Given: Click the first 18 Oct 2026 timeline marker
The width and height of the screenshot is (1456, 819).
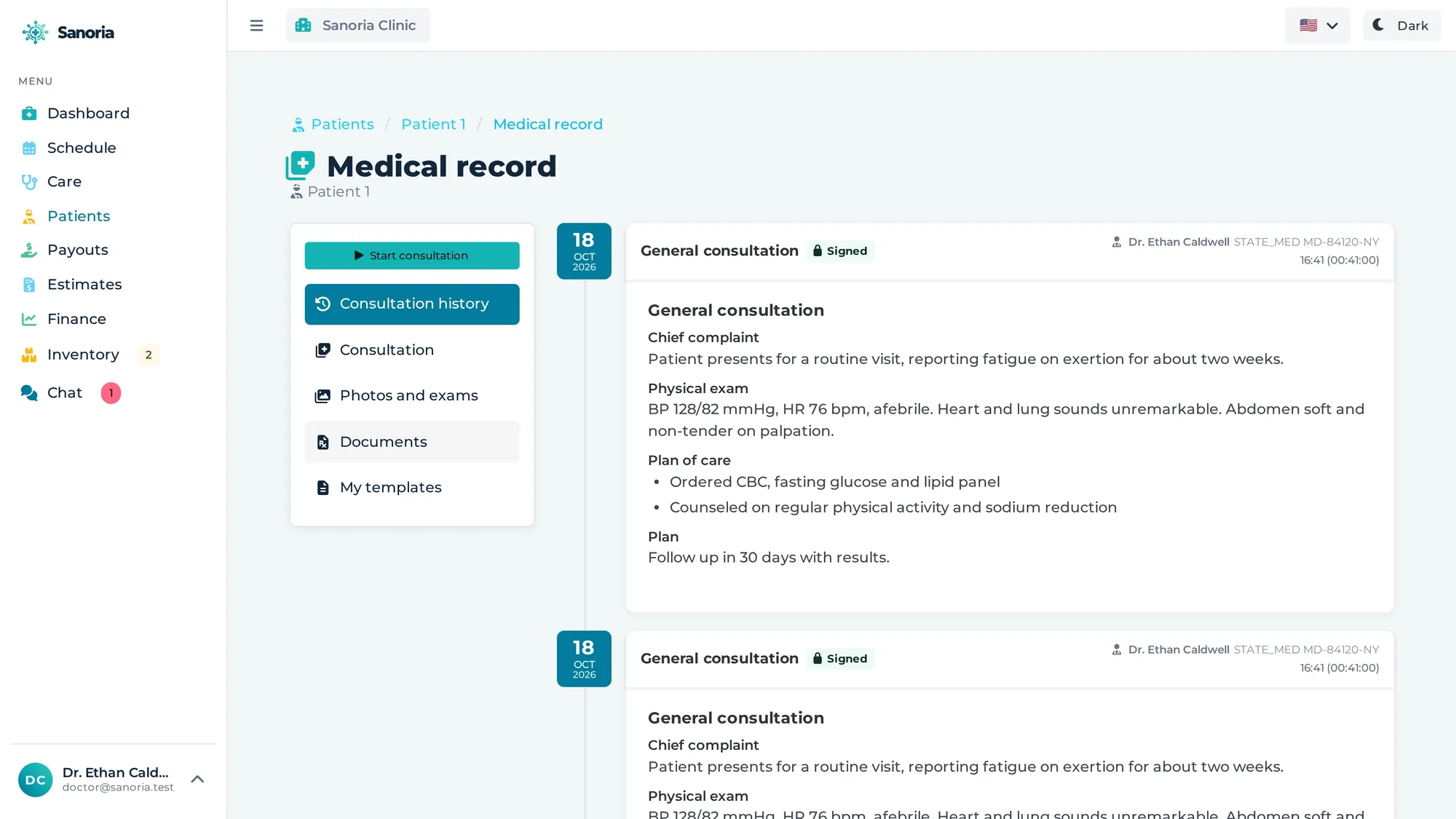Looking at the screenshot, I should pyautogui.click(x=584, y=251).
